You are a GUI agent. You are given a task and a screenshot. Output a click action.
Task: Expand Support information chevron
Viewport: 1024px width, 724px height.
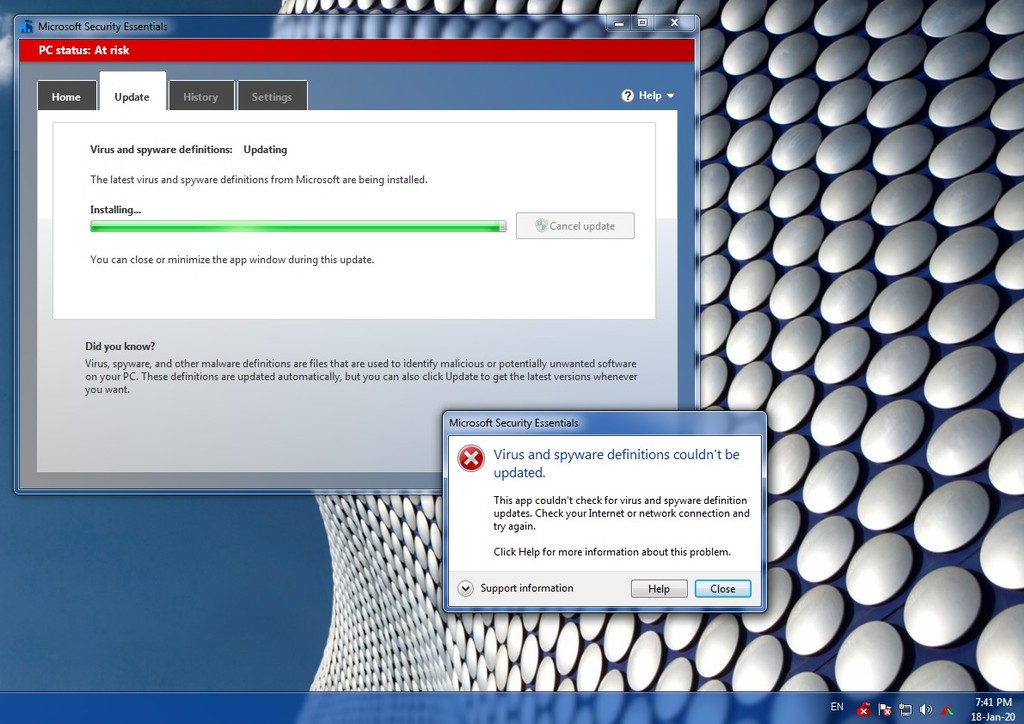[465, 588]
